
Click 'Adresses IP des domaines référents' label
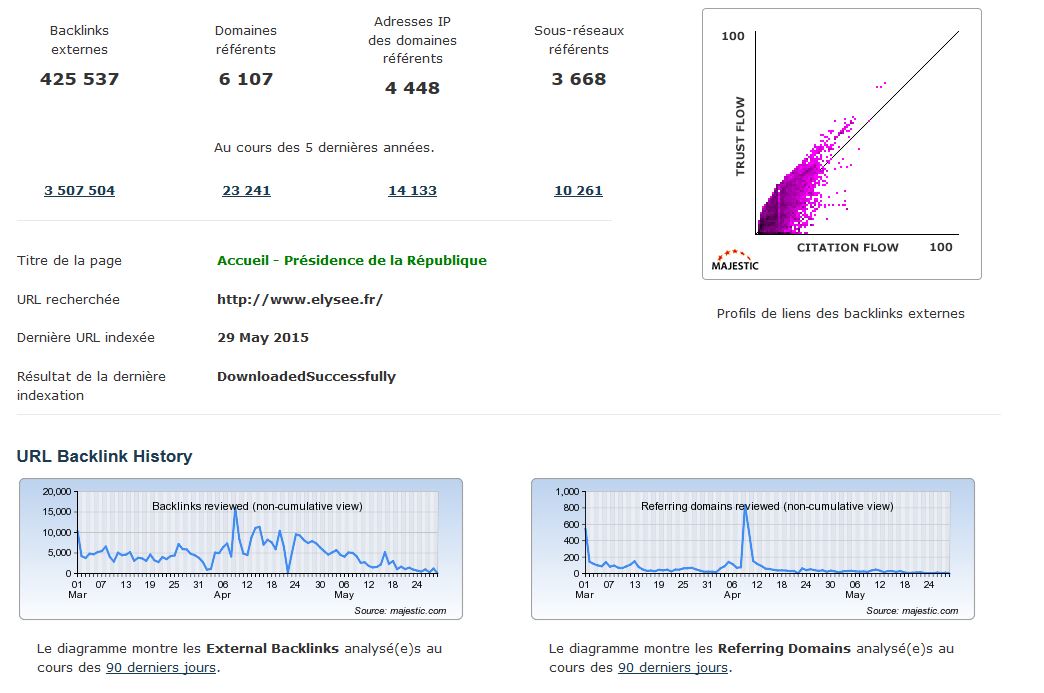[x=412, y=40]
